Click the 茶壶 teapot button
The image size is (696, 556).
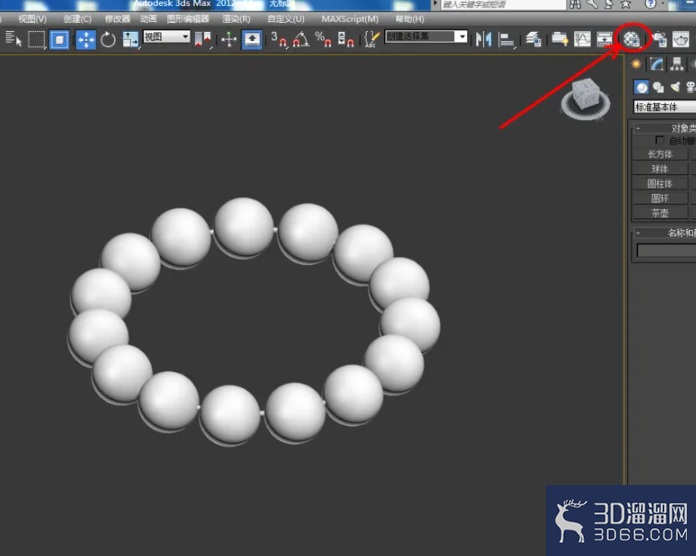[660, 213]
